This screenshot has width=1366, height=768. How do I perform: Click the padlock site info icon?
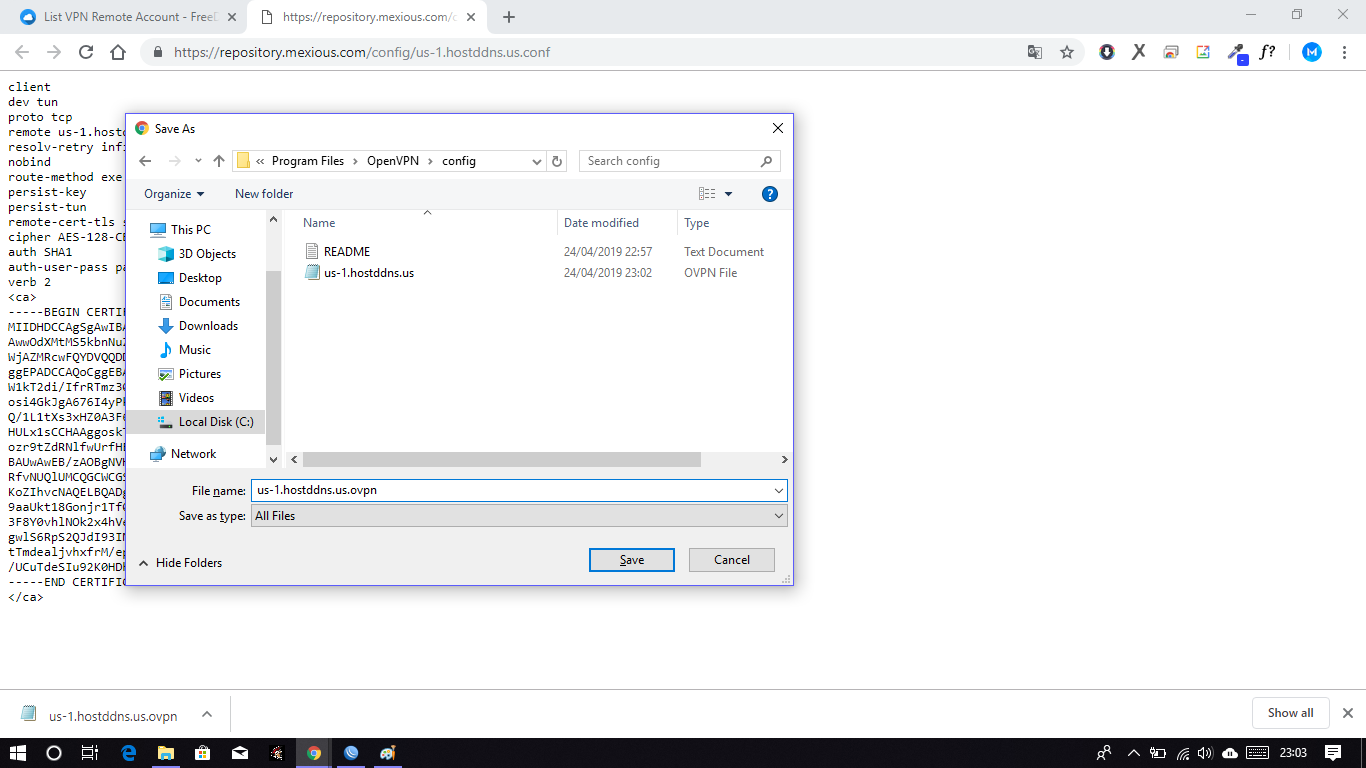158,53
